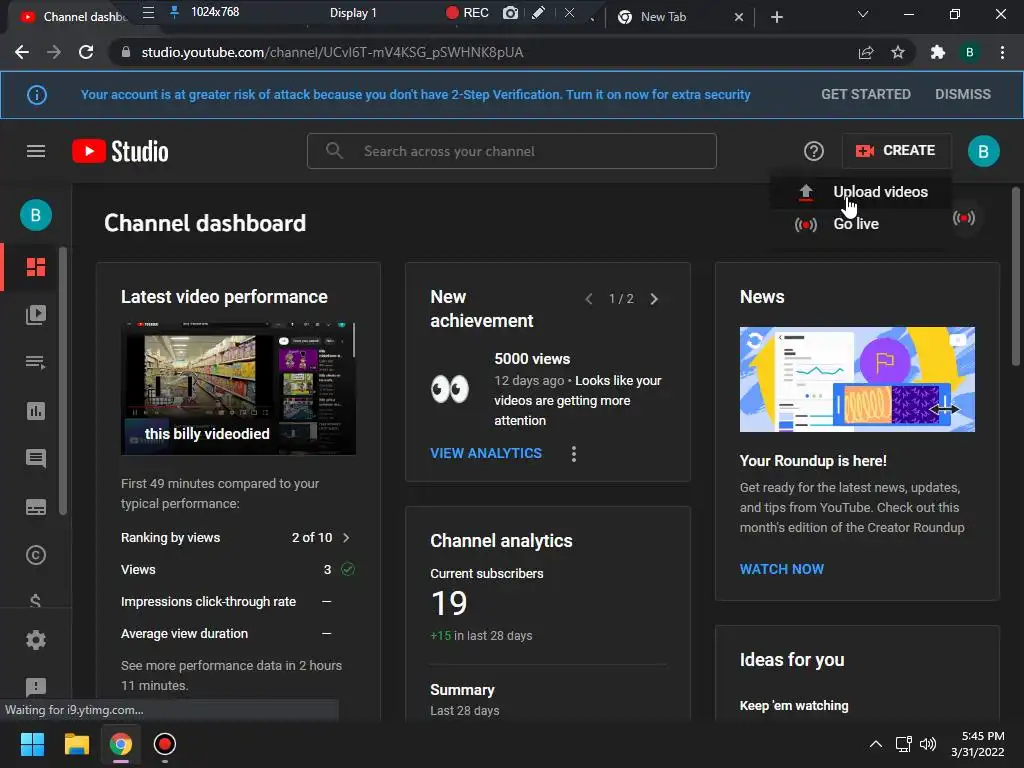Click the page vertical scrollbar
The height and width of the screenshot is (768, 1024).
[x=1016, y=277]
